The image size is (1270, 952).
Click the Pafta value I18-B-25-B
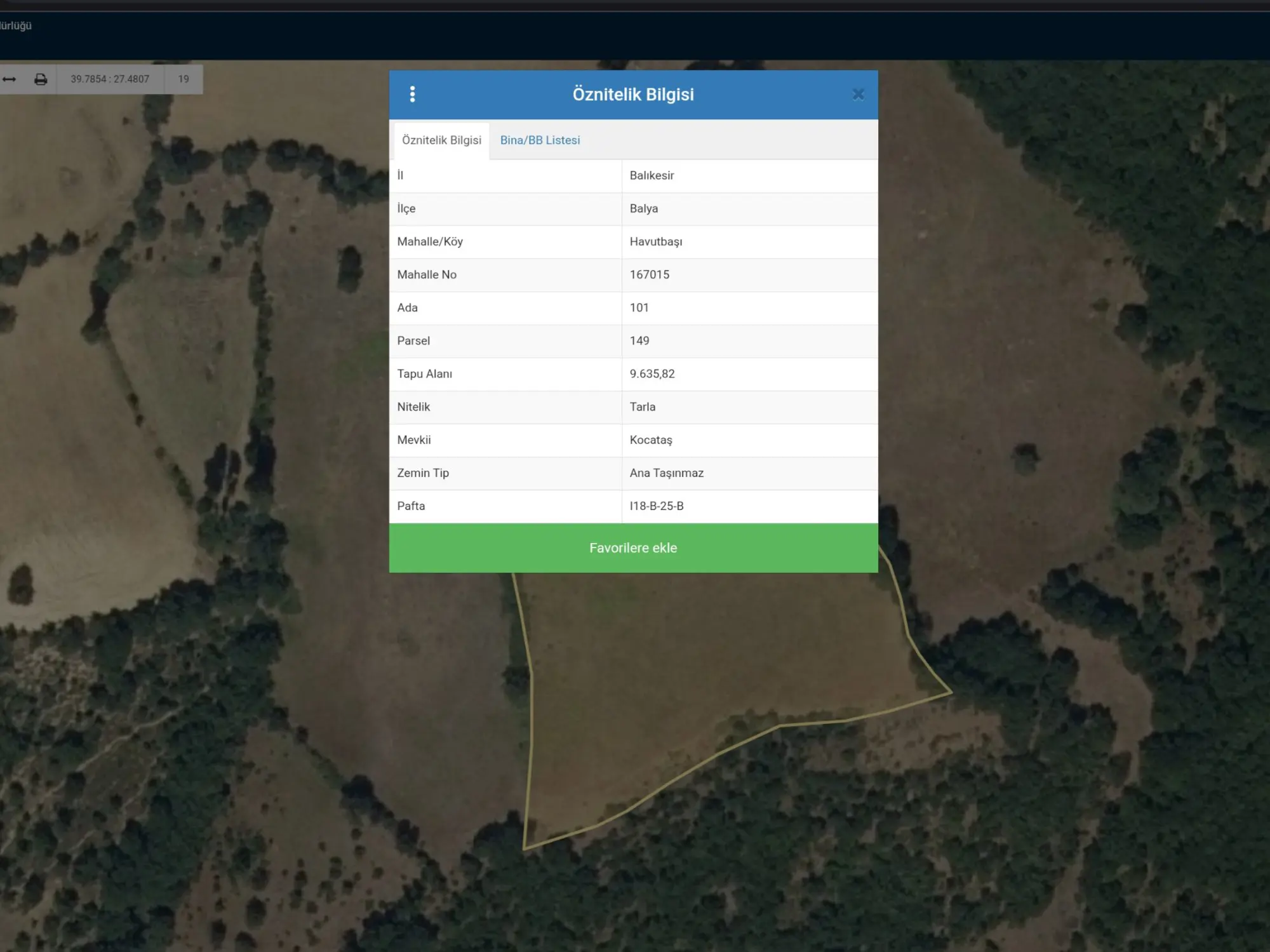tap(657, 506)
